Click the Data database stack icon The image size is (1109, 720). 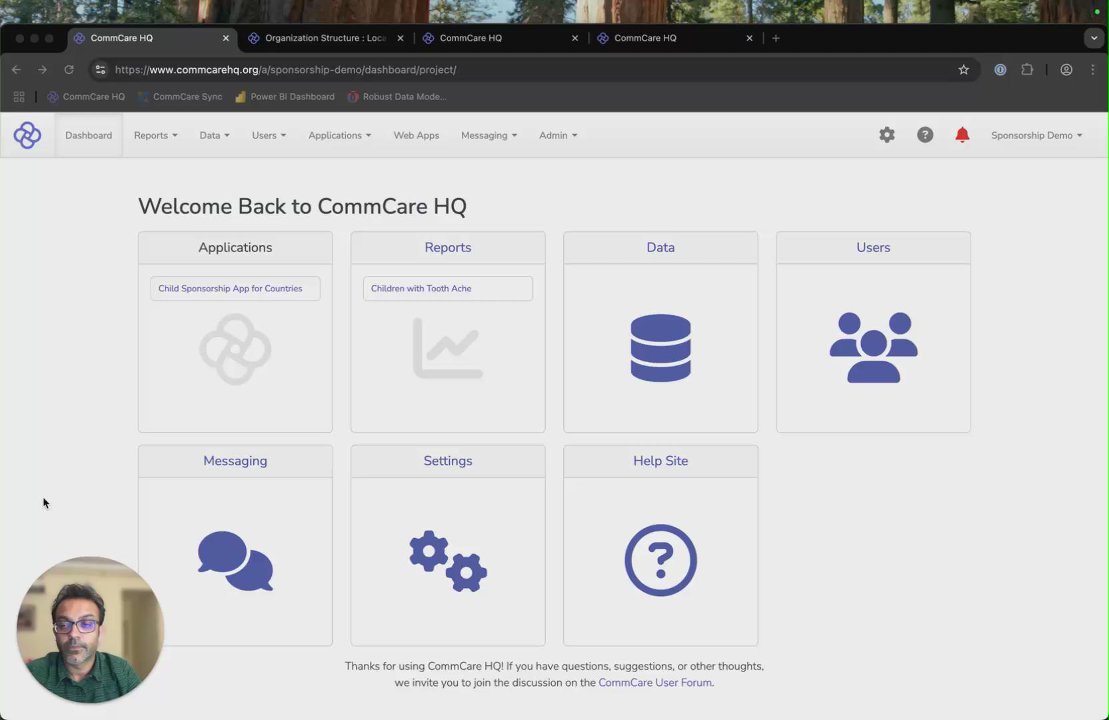(661, 348)
